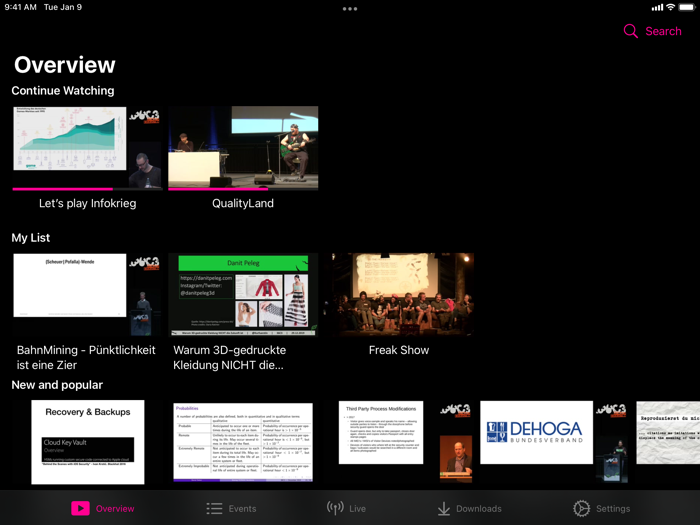Select the "Continue Watching" section heading

click(63, 91)
